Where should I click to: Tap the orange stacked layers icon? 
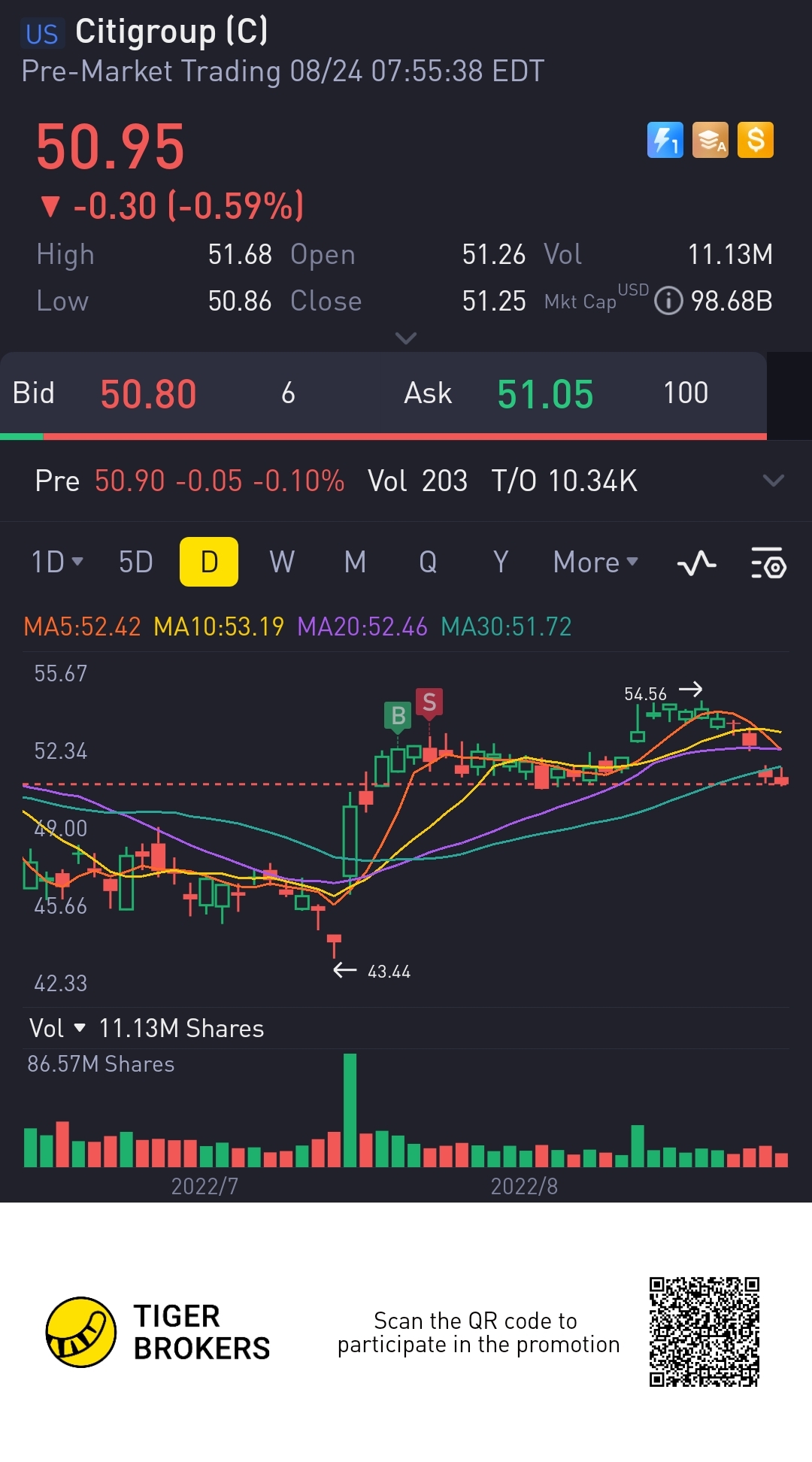710,140
